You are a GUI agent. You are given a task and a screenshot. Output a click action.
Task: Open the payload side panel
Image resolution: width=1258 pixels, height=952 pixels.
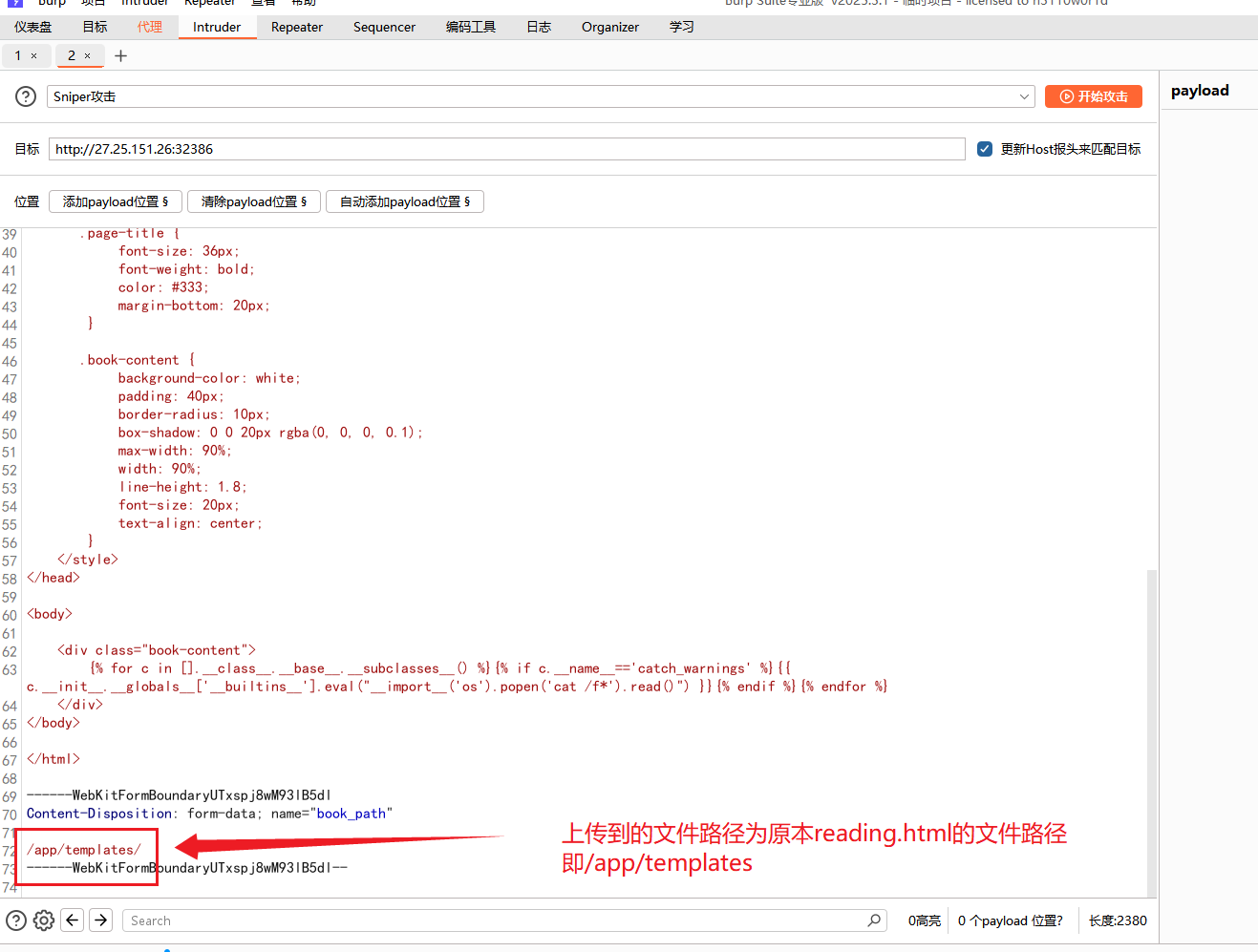click(x=1200, y=91)
